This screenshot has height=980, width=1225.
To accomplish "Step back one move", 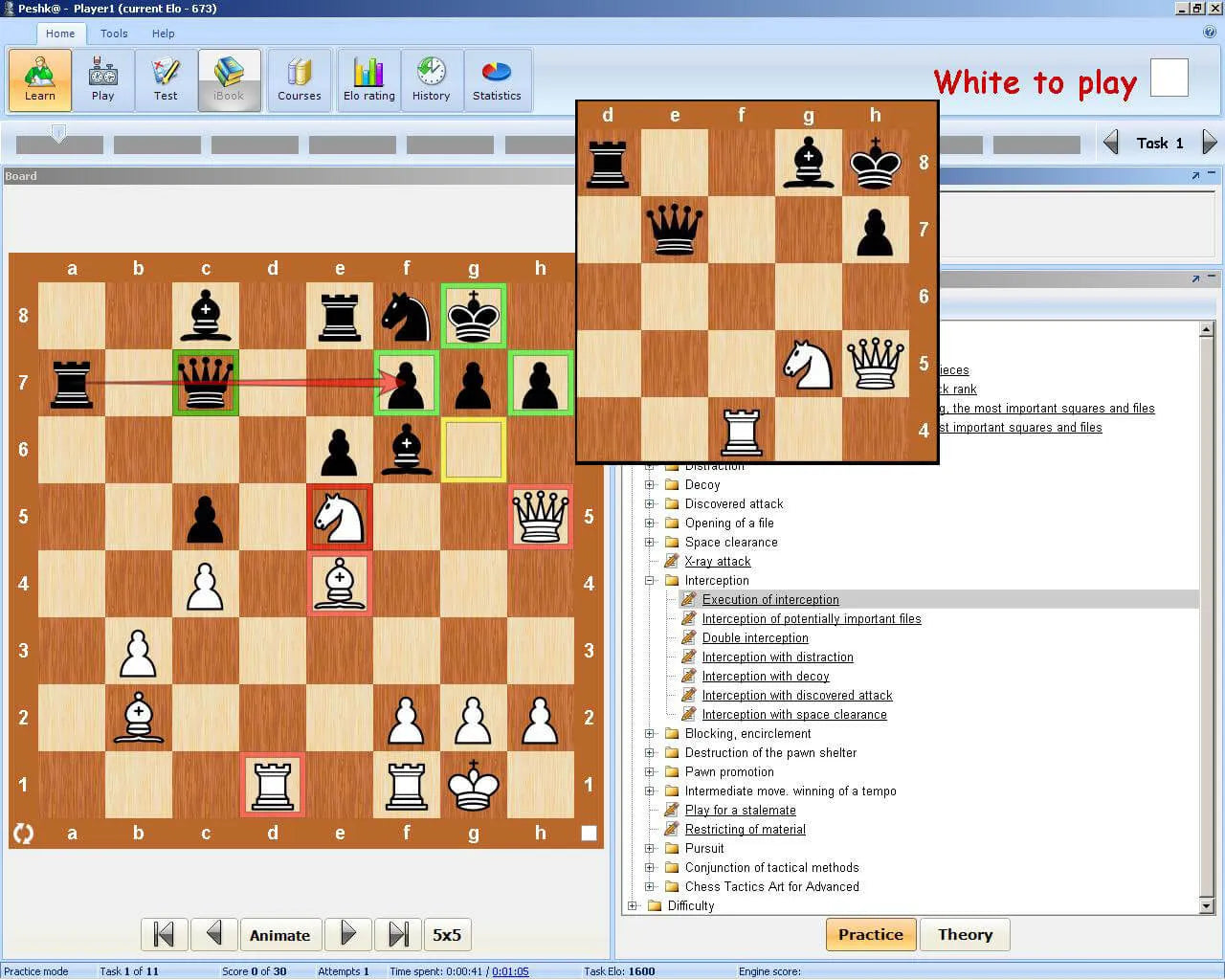I will (214, 934).
